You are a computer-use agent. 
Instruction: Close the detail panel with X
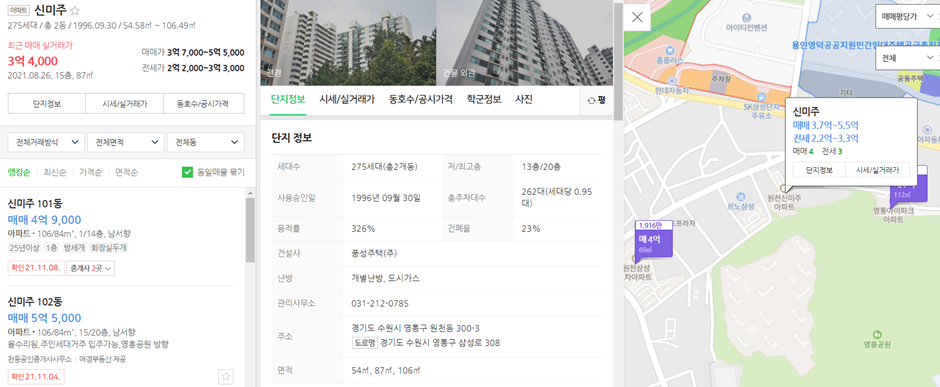(x=637, y=17)
